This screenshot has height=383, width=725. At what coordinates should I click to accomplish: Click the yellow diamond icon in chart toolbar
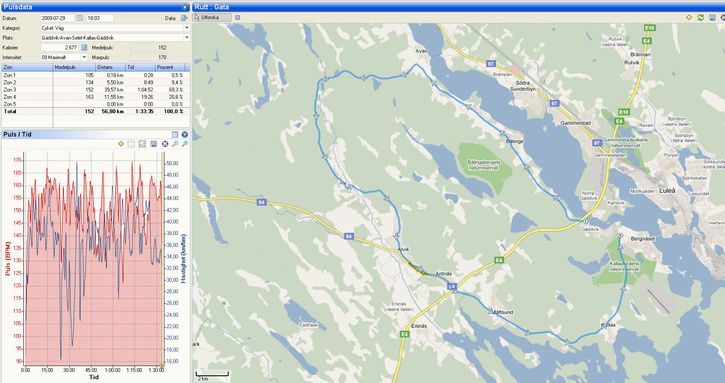[121, 144]
